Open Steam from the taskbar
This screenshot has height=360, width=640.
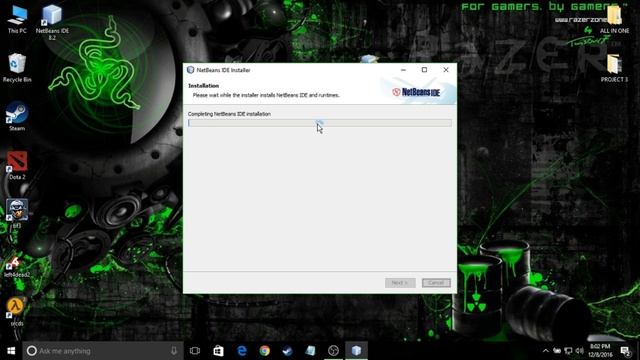(287, 351)
